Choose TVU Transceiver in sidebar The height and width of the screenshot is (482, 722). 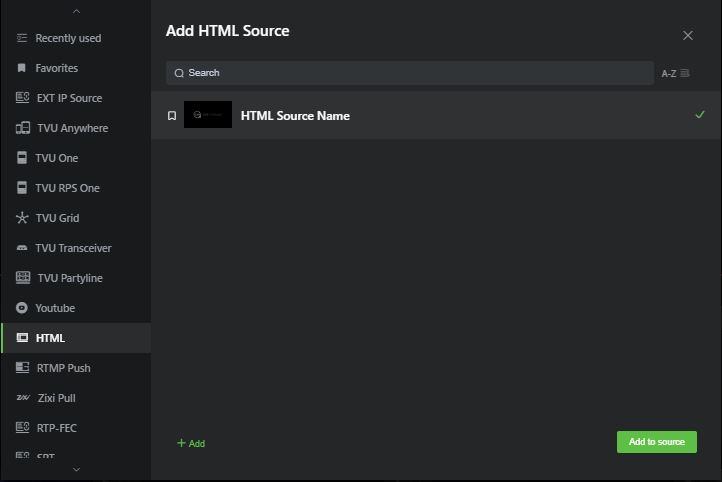pyautogui.click(x=76, y=248)
